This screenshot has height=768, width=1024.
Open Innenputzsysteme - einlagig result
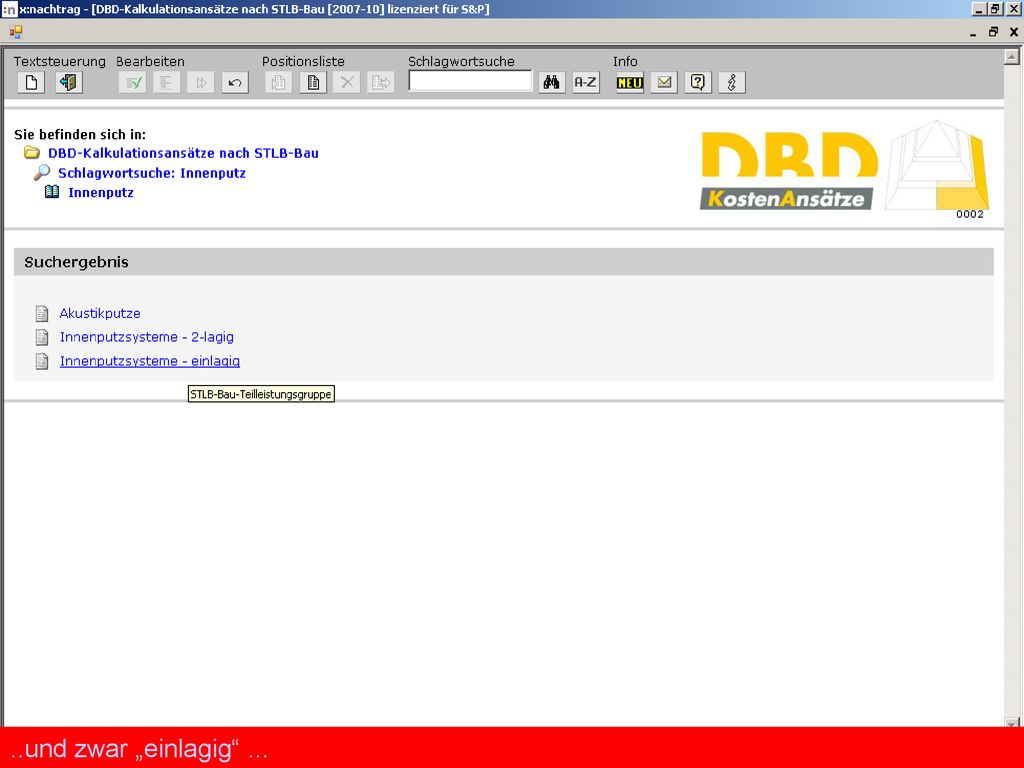click(150, 361)
